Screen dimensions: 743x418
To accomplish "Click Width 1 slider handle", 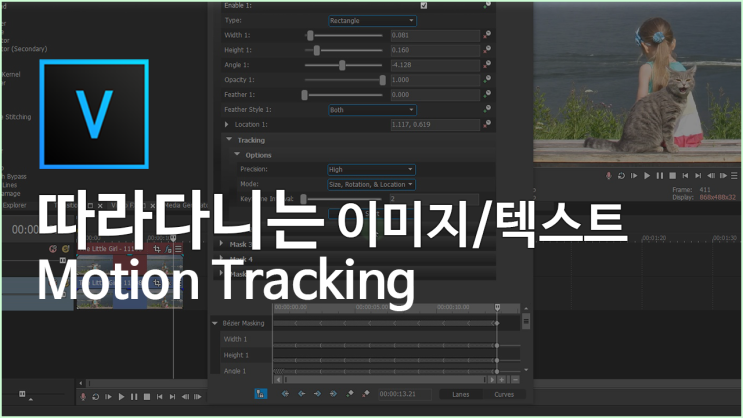I will tap(310, 36).
